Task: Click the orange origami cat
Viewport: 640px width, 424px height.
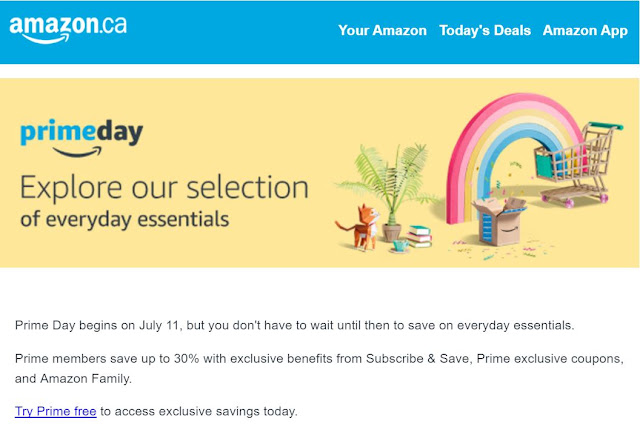Action: tap(360, 227)
